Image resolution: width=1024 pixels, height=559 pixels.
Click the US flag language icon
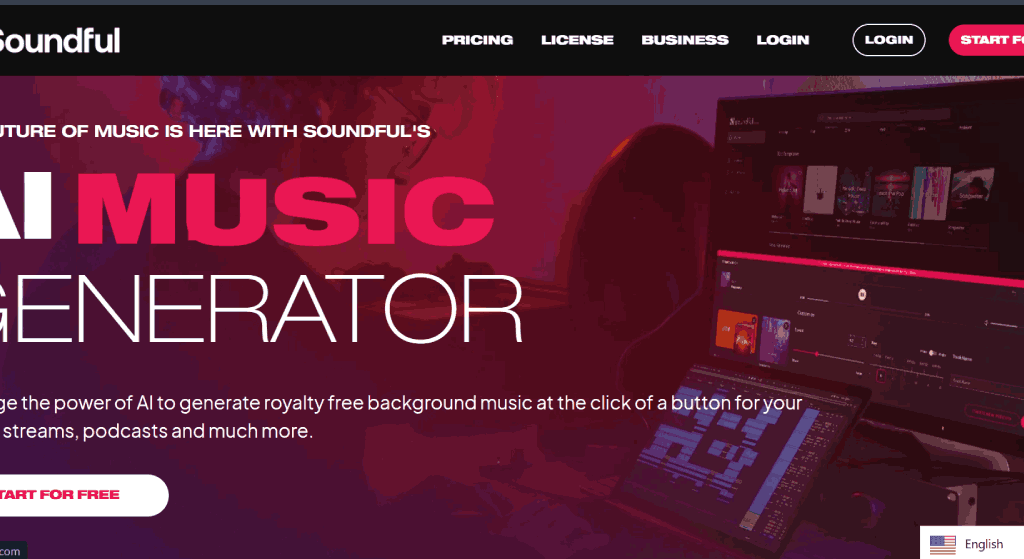pos(942,544)
